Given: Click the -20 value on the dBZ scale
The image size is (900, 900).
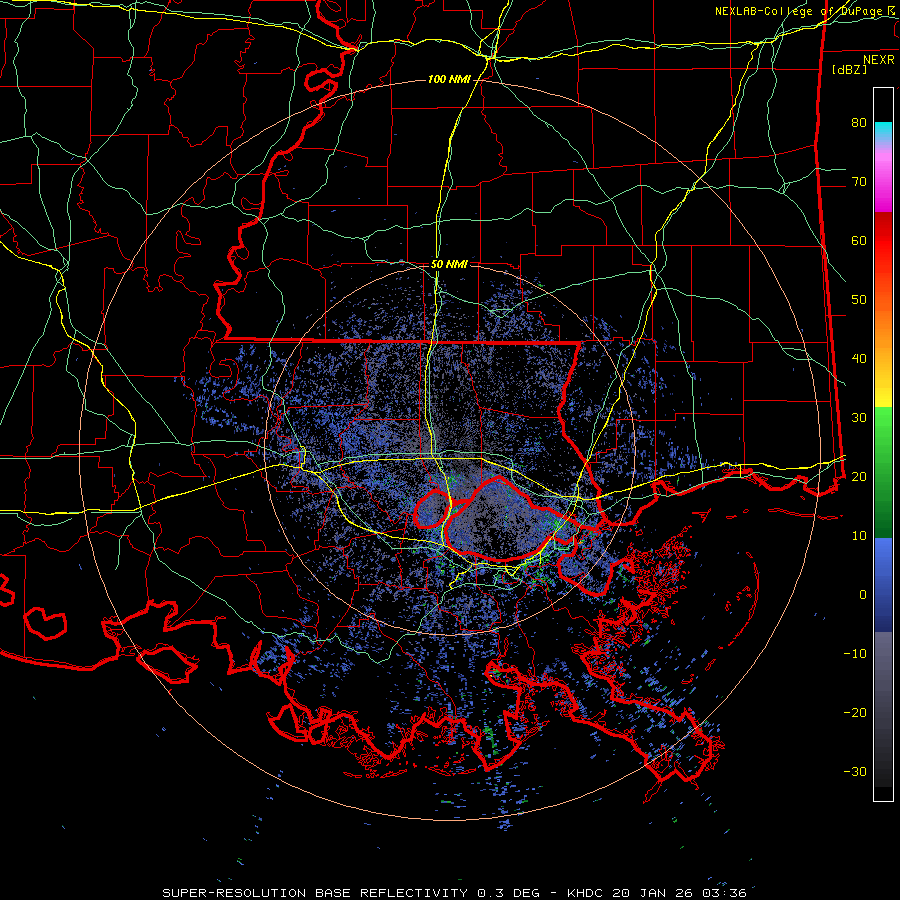Looking at the screenshot, I should pyautogui.click(x=855, y=713).
